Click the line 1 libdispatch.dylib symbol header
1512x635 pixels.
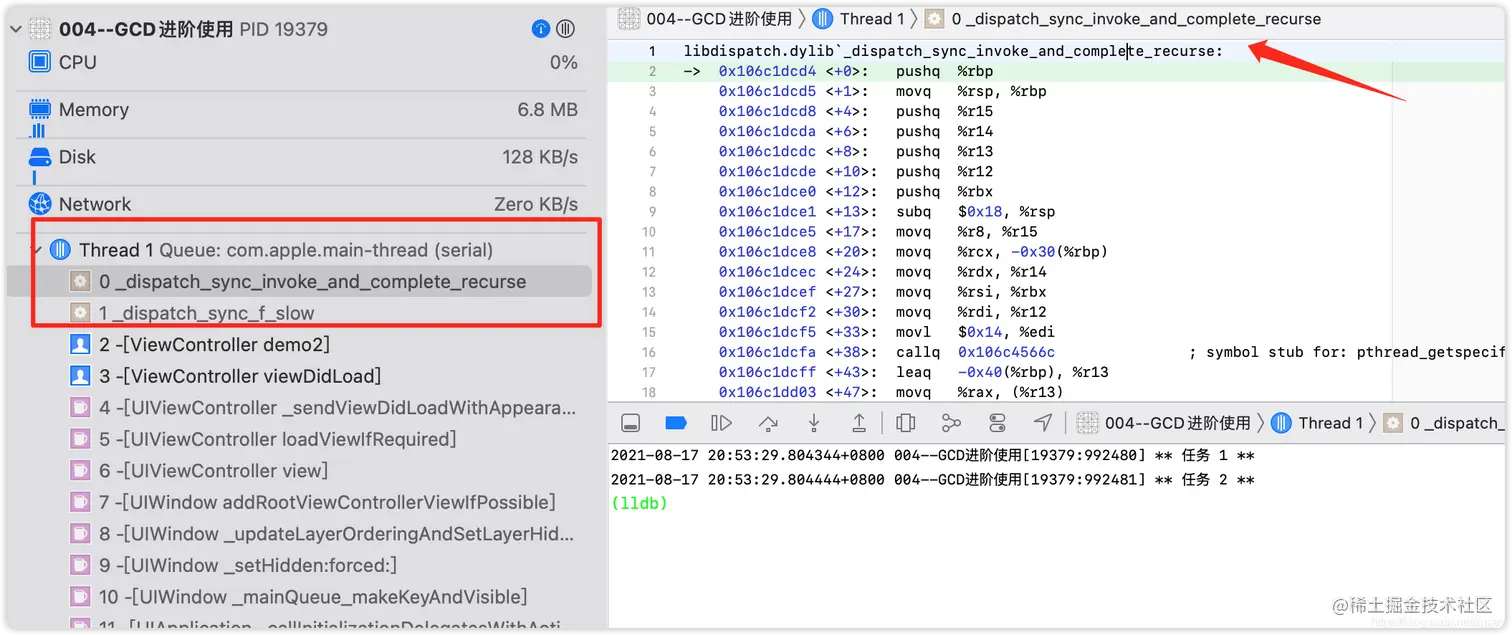(953, 51)
